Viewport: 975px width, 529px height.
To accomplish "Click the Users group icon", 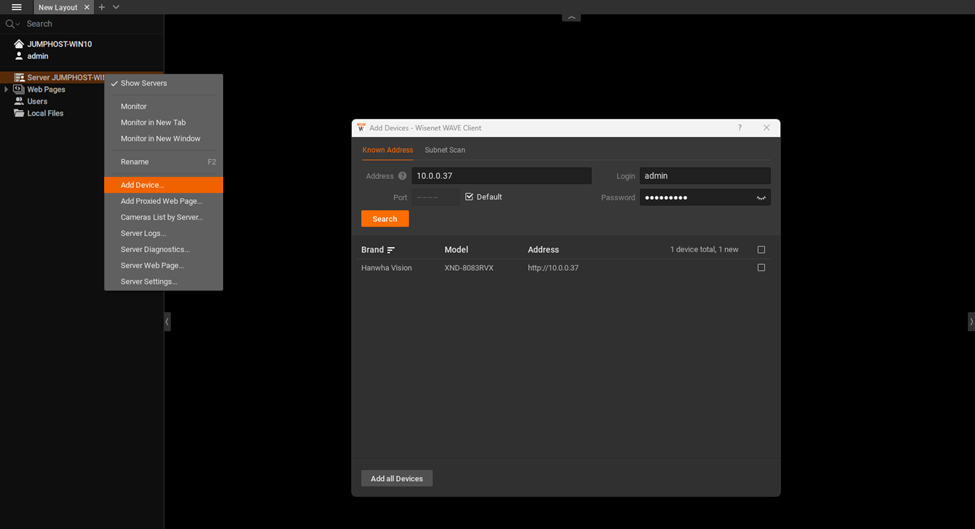I will pyautogui.click(x=19, y=101).
